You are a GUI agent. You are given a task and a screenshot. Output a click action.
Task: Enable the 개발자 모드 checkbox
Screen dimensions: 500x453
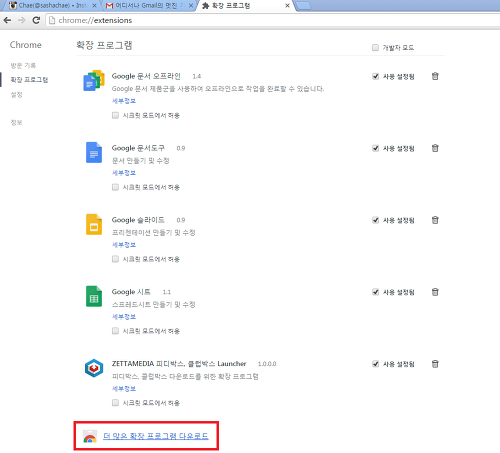tap(375, 48)
